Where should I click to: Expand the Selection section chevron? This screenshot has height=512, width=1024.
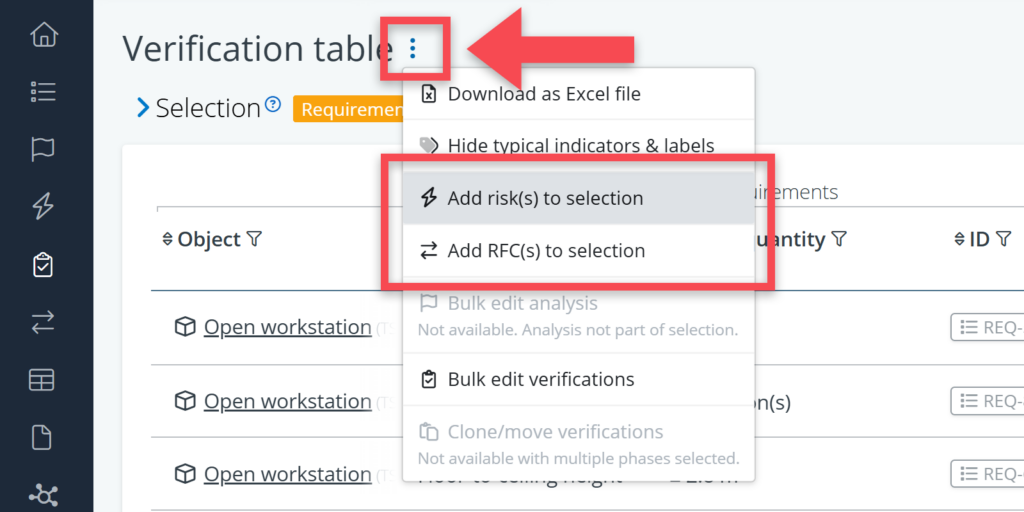tap(143, 108)
